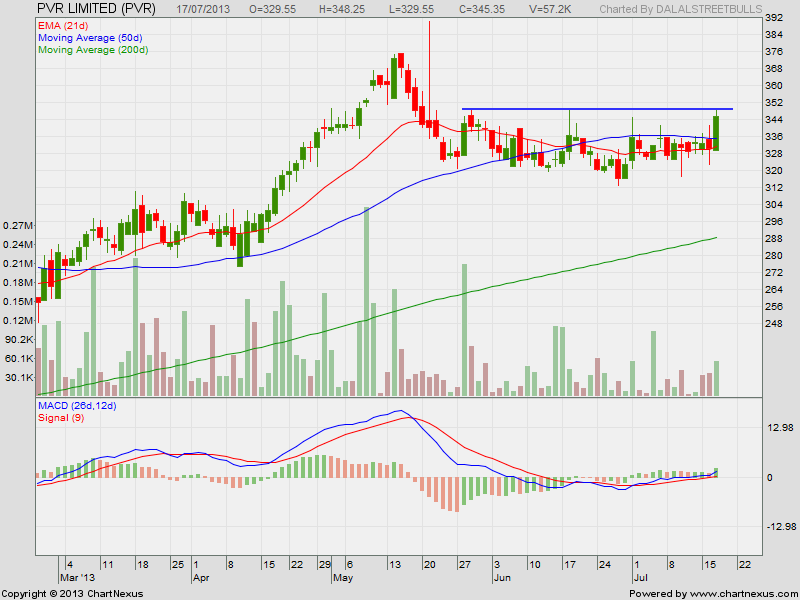This screenshot has width=800, height=600.
Task: Click the open price O=329.55
Action: 272,9
